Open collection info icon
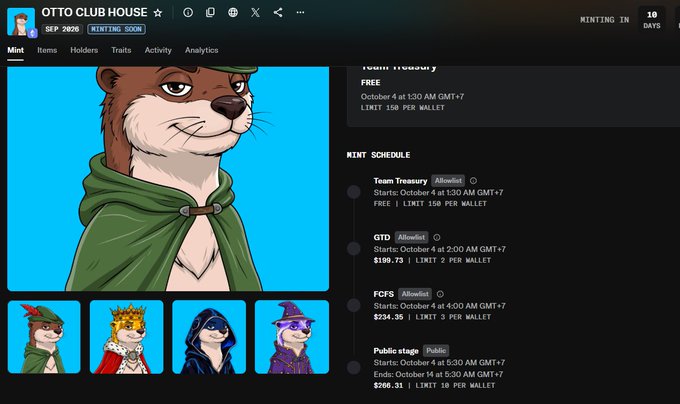 [188, 13]
